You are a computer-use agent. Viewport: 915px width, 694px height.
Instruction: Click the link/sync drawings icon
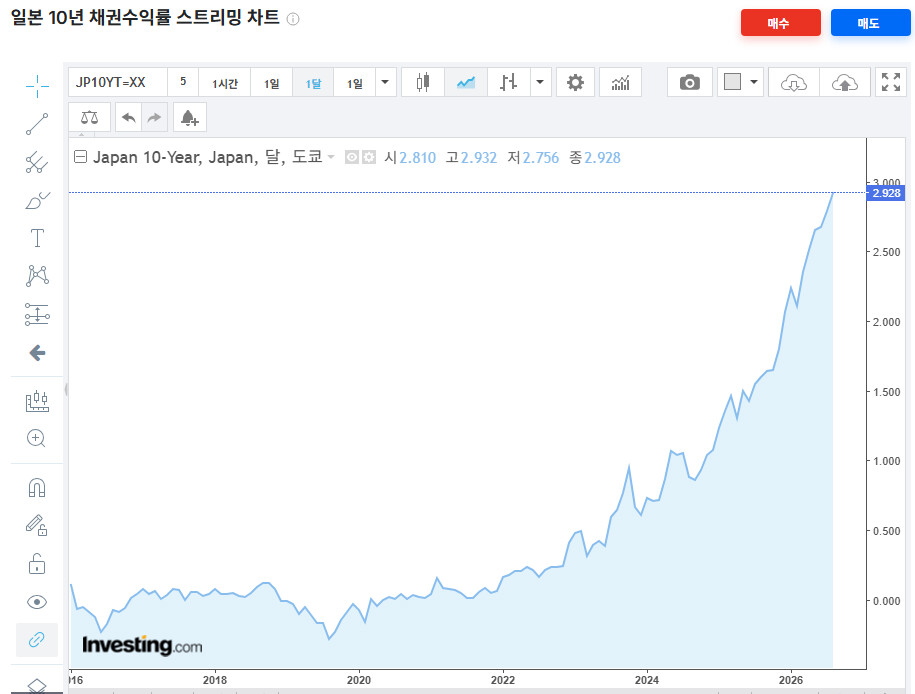37,640
